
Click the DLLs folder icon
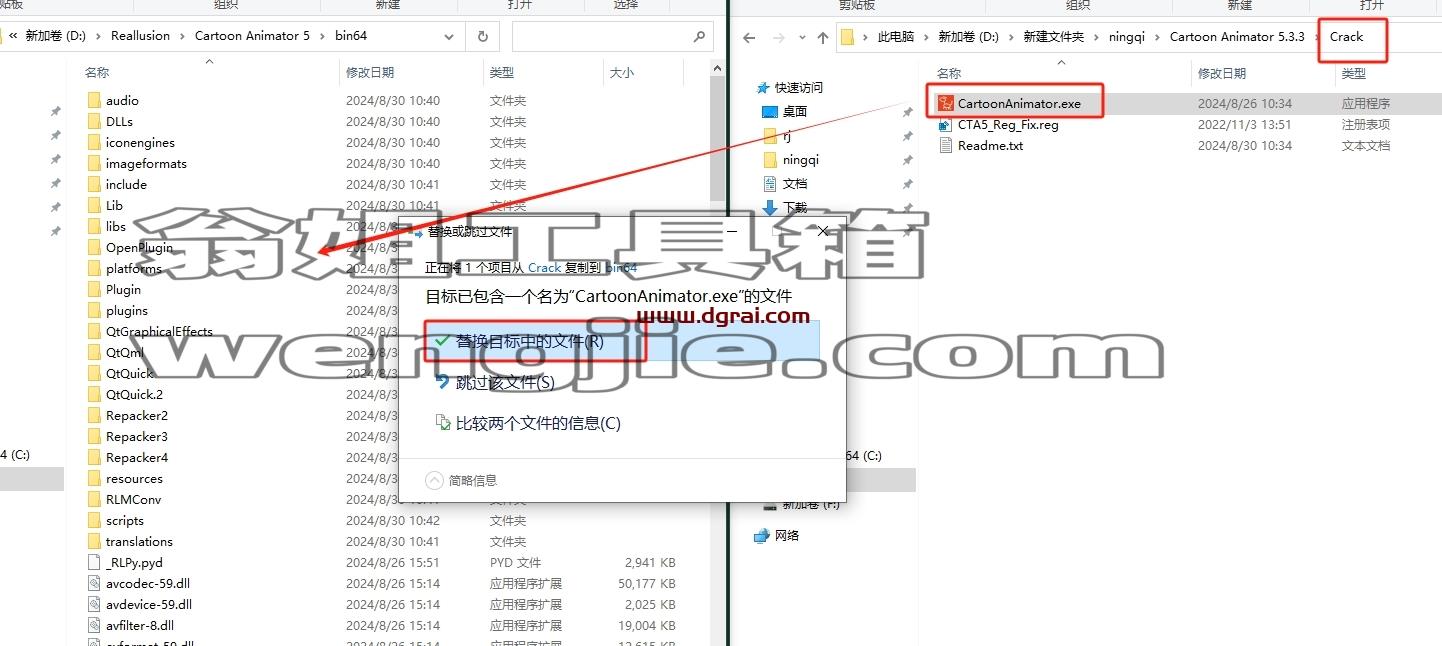(x=95, y=121)
